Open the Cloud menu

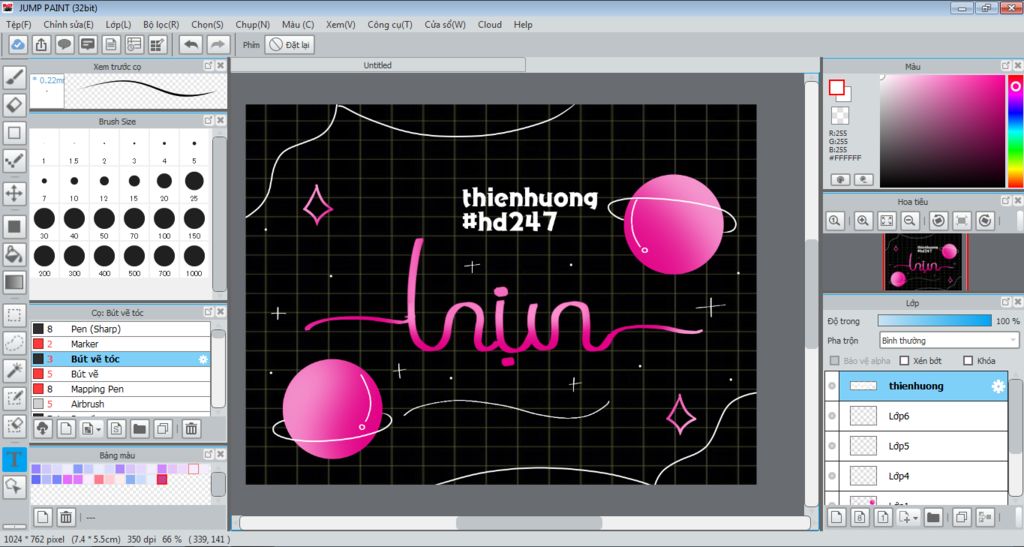pos(490,24)
